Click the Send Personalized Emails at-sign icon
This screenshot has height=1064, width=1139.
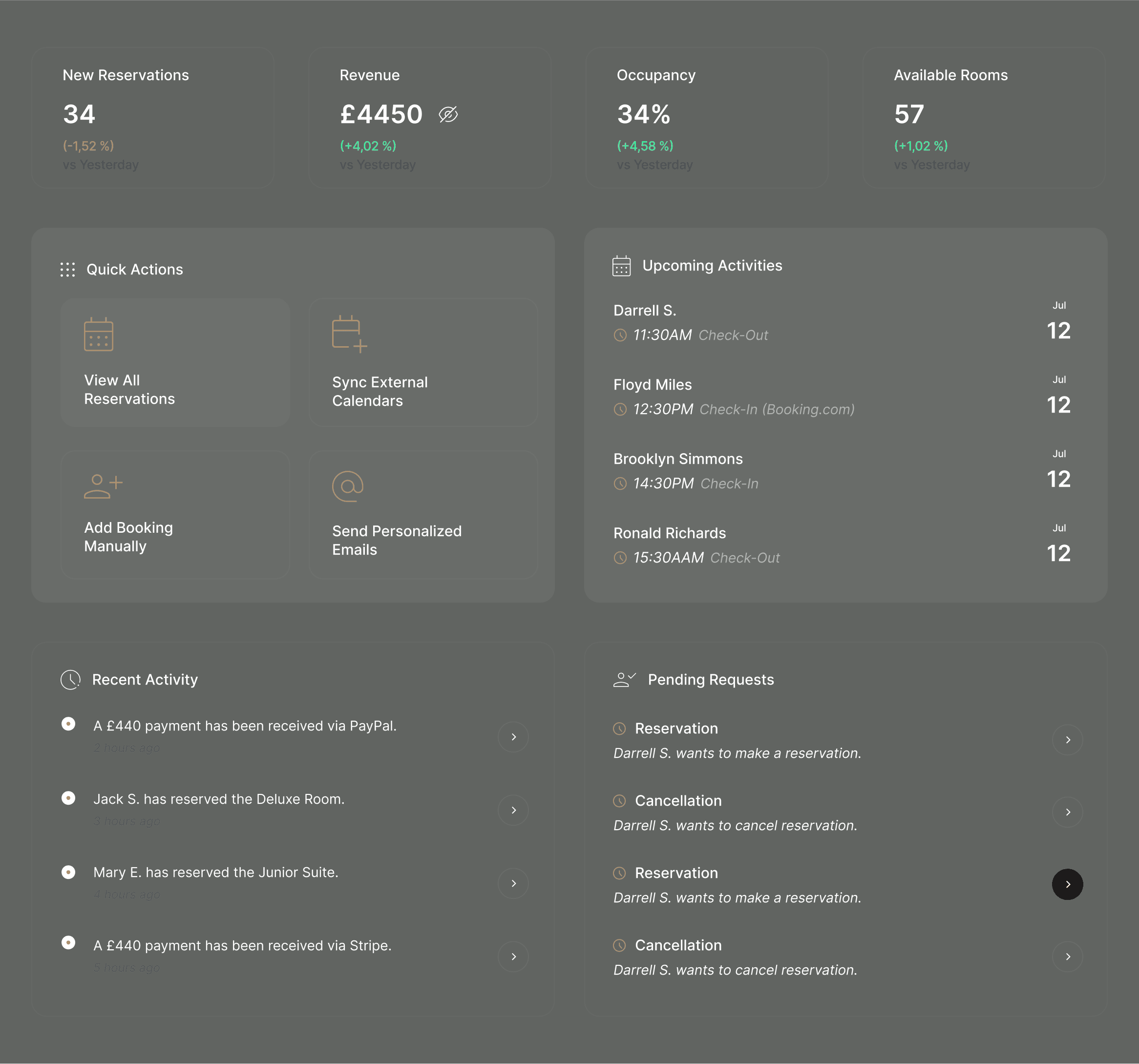348,486
